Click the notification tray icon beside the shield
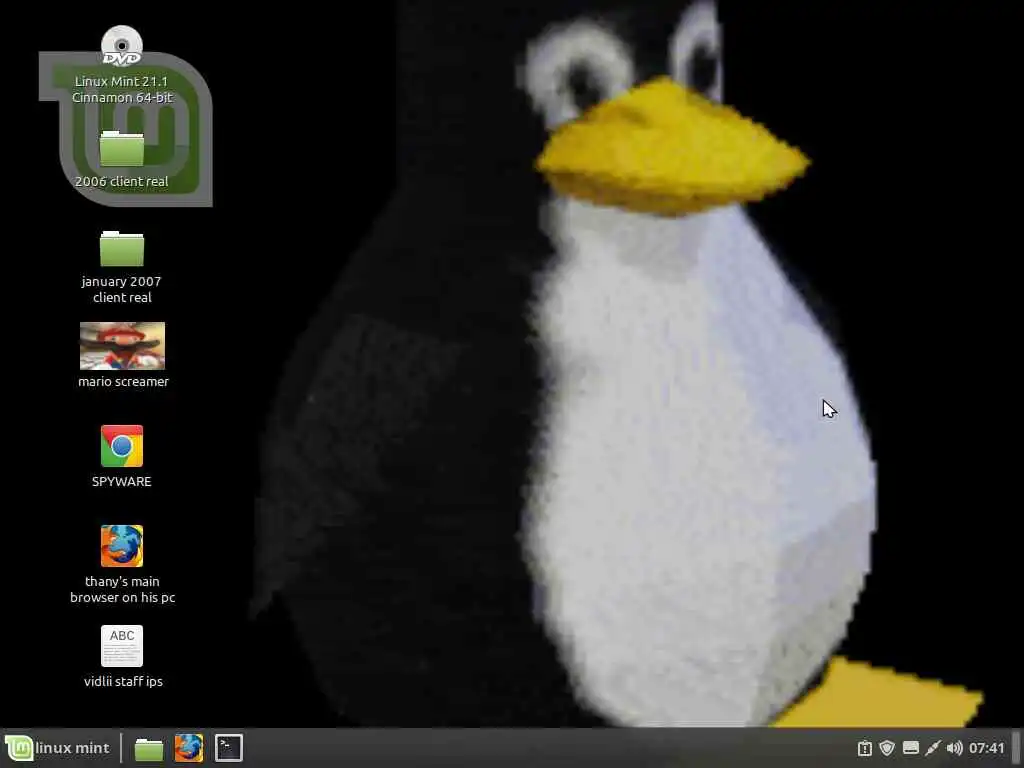 (865, 748)
